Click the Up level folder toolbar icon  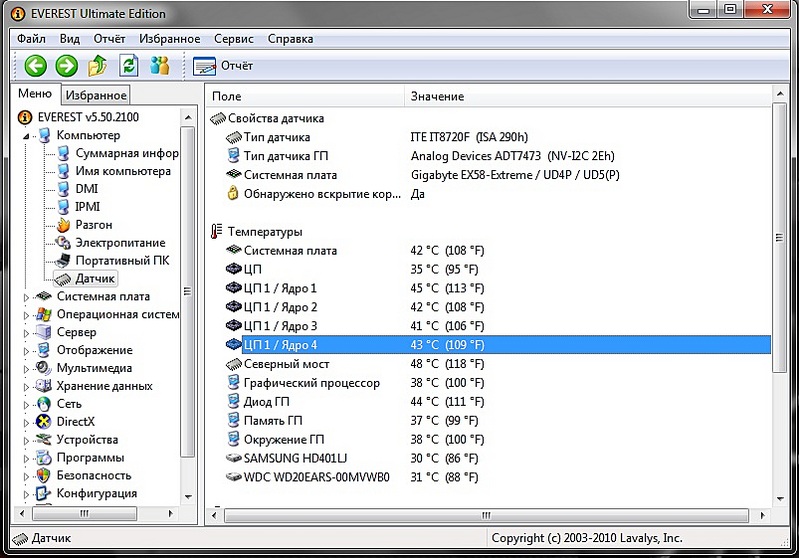point(97,66)
